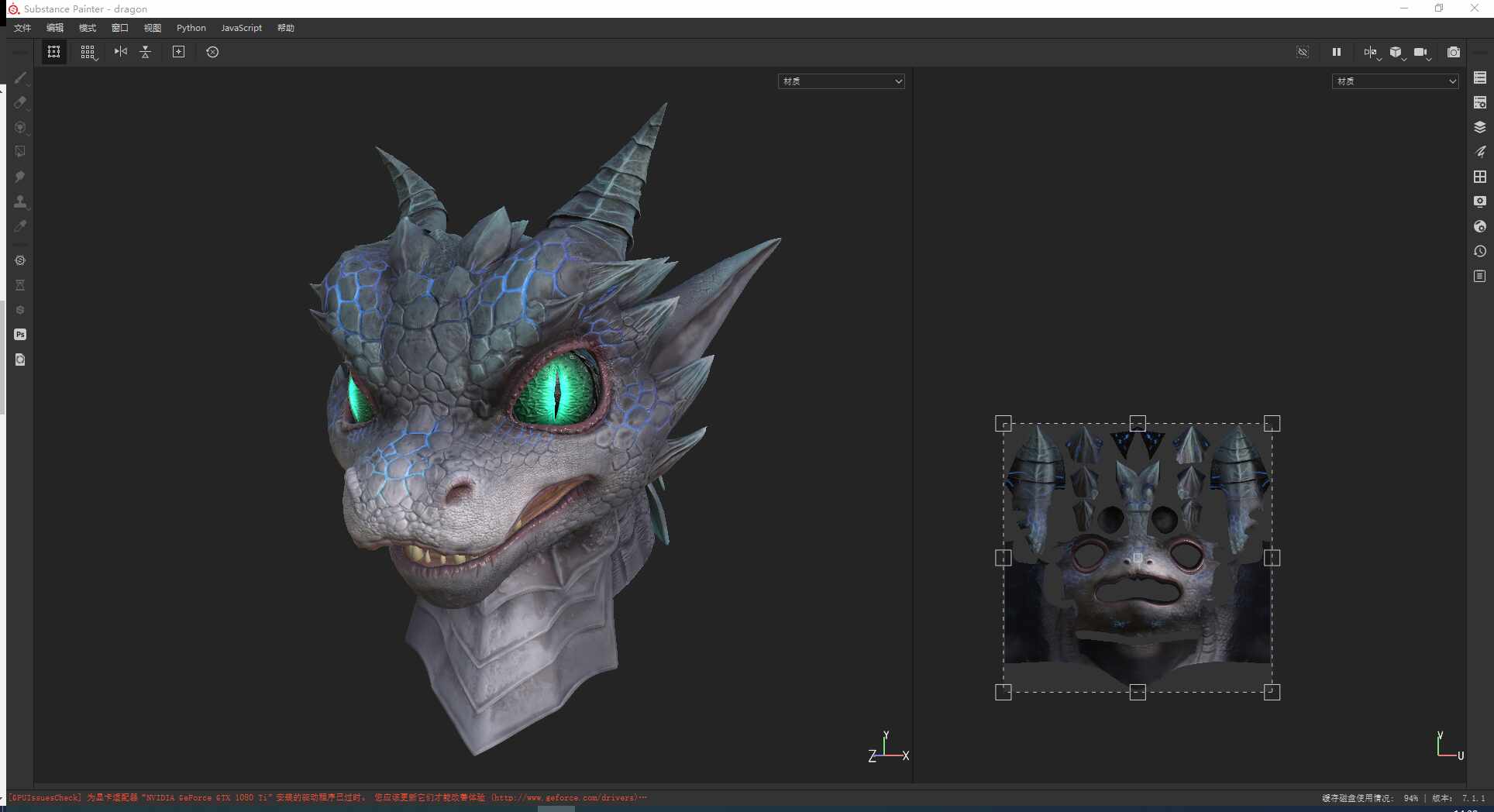Open the 帮助 menu
This screenshot has width=1494, height=812.
[286, 28]
